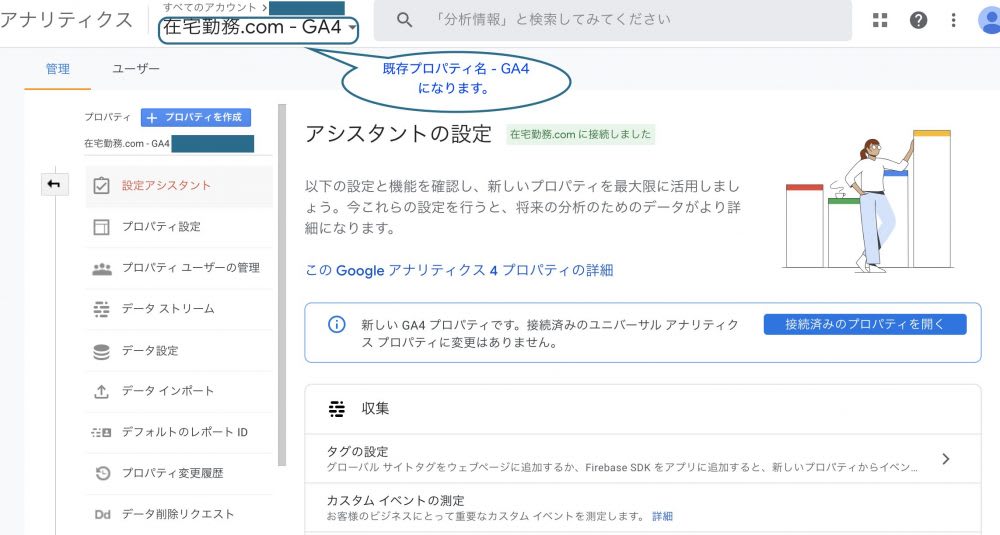This screenshot has width=1000, height=535.
Task: Open the カスタム イベントの測定 row
Action: point(642,508)
